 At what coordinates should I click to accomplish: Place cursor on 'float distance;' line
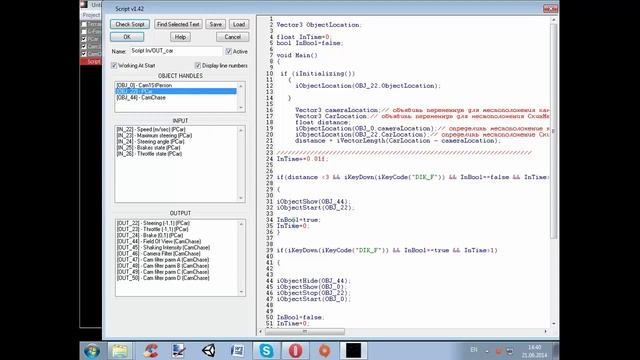322,122
